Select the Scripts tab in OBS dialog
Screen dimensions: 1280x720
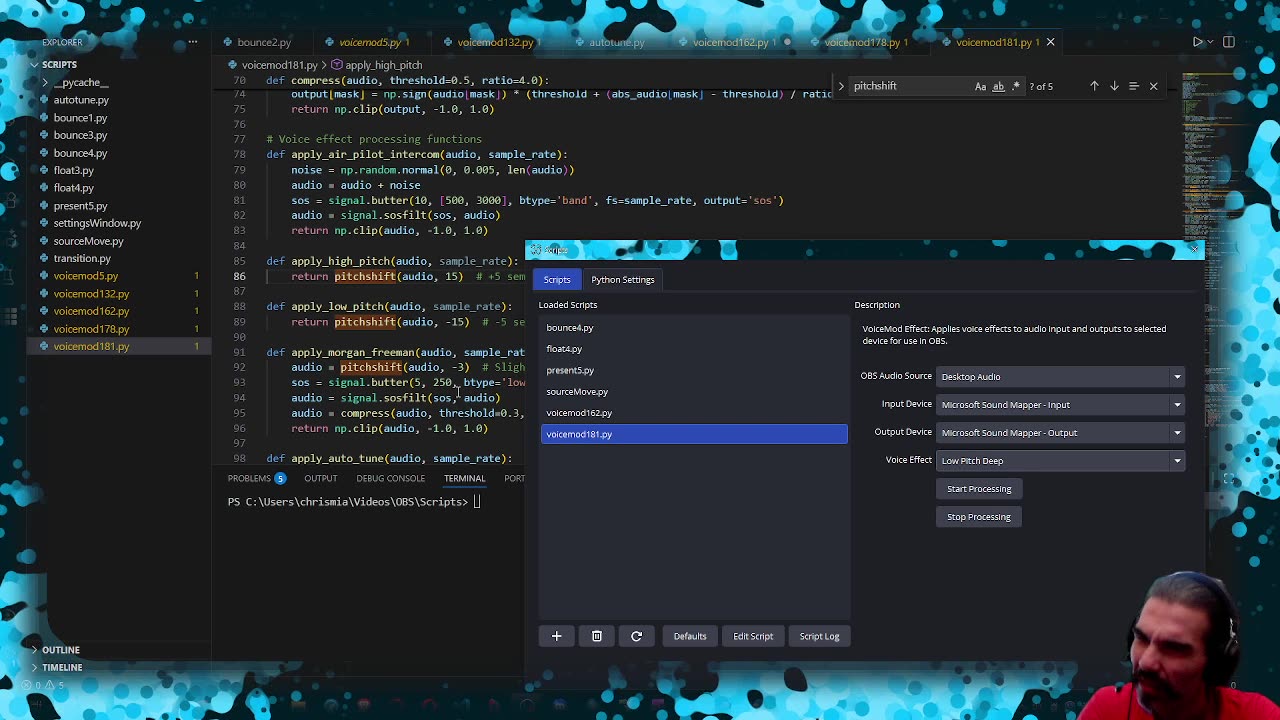[557, 280]
